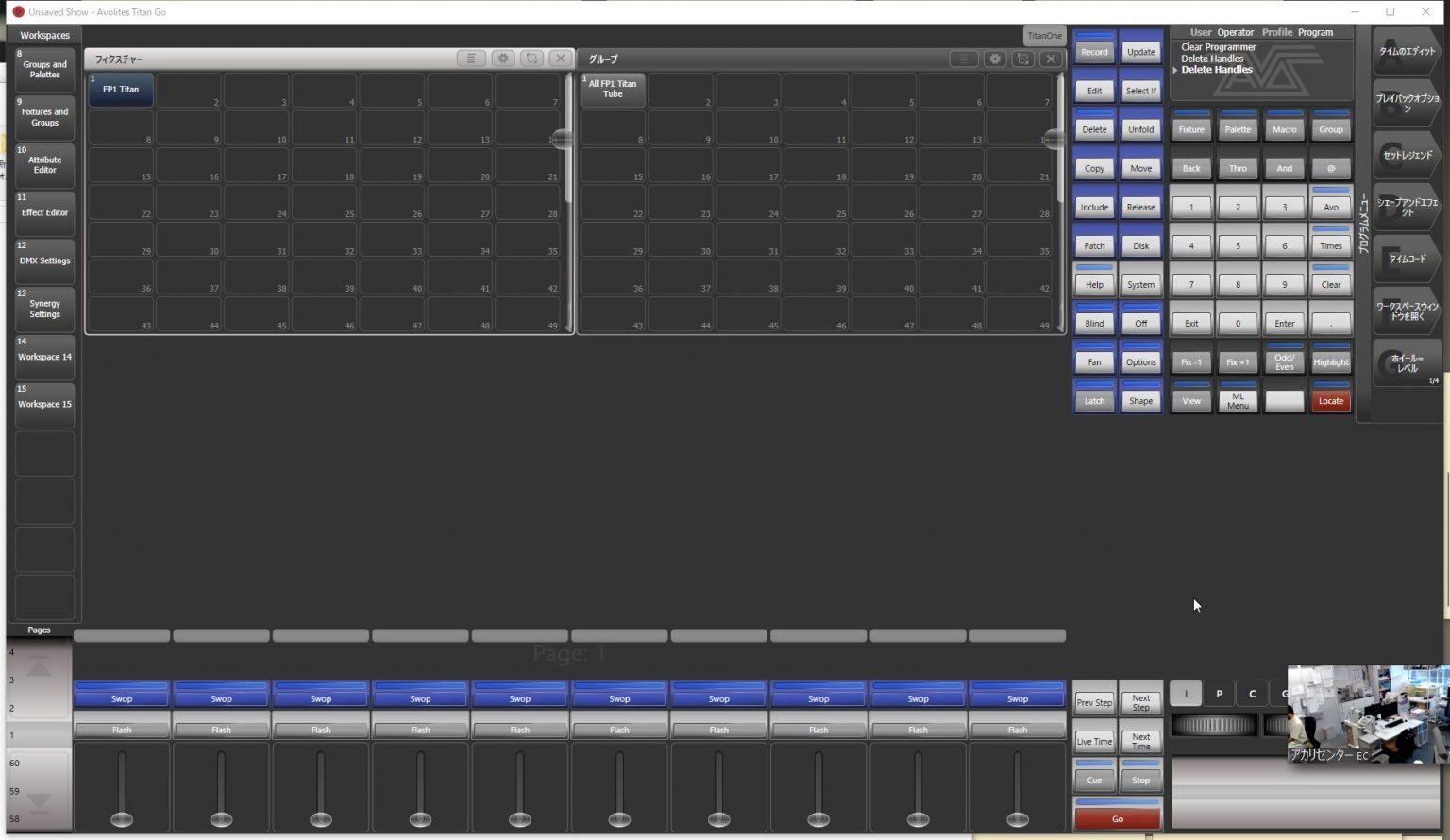Image resolution: width=1450 pixels, height=840 pixels.
Task: Click the Shape button
Action: click(x=1140, y=400)
